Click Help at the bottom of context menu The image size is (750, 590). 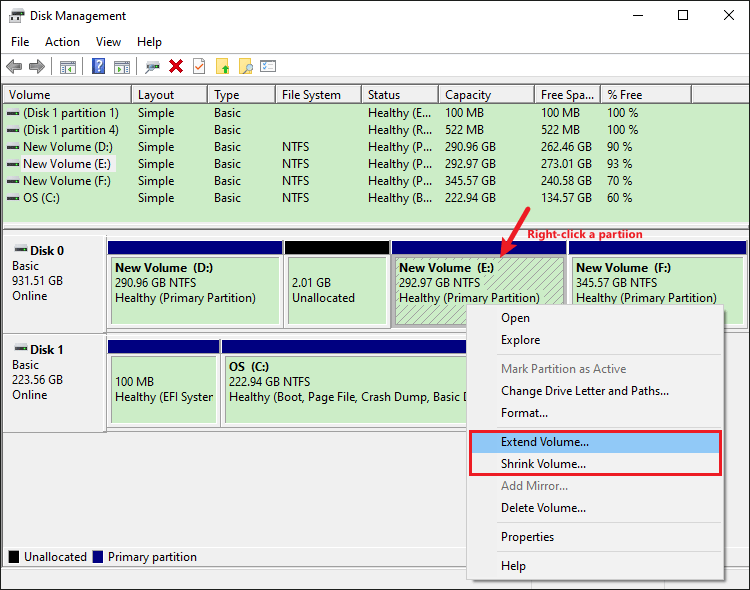tap(595, 566)
